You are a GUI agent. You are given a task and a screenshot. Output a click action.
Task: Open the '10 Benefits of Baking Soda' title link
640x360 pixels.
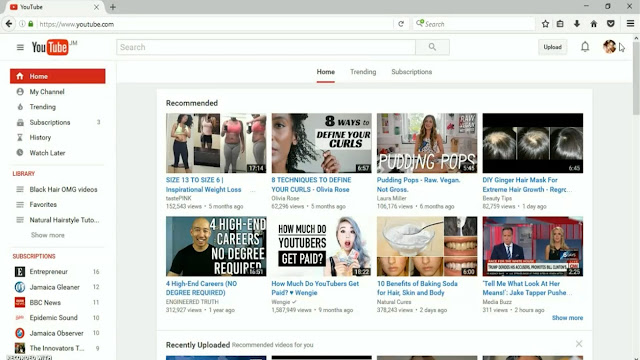tap(417, 288)
